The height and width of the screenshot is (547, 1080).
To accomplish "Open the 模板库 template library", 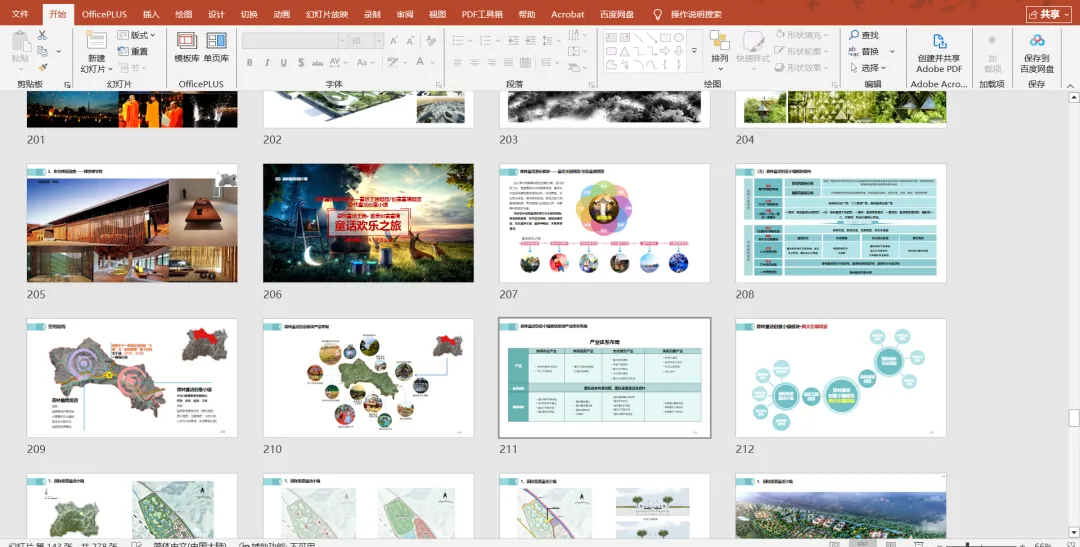I will [x=187, y=48].
